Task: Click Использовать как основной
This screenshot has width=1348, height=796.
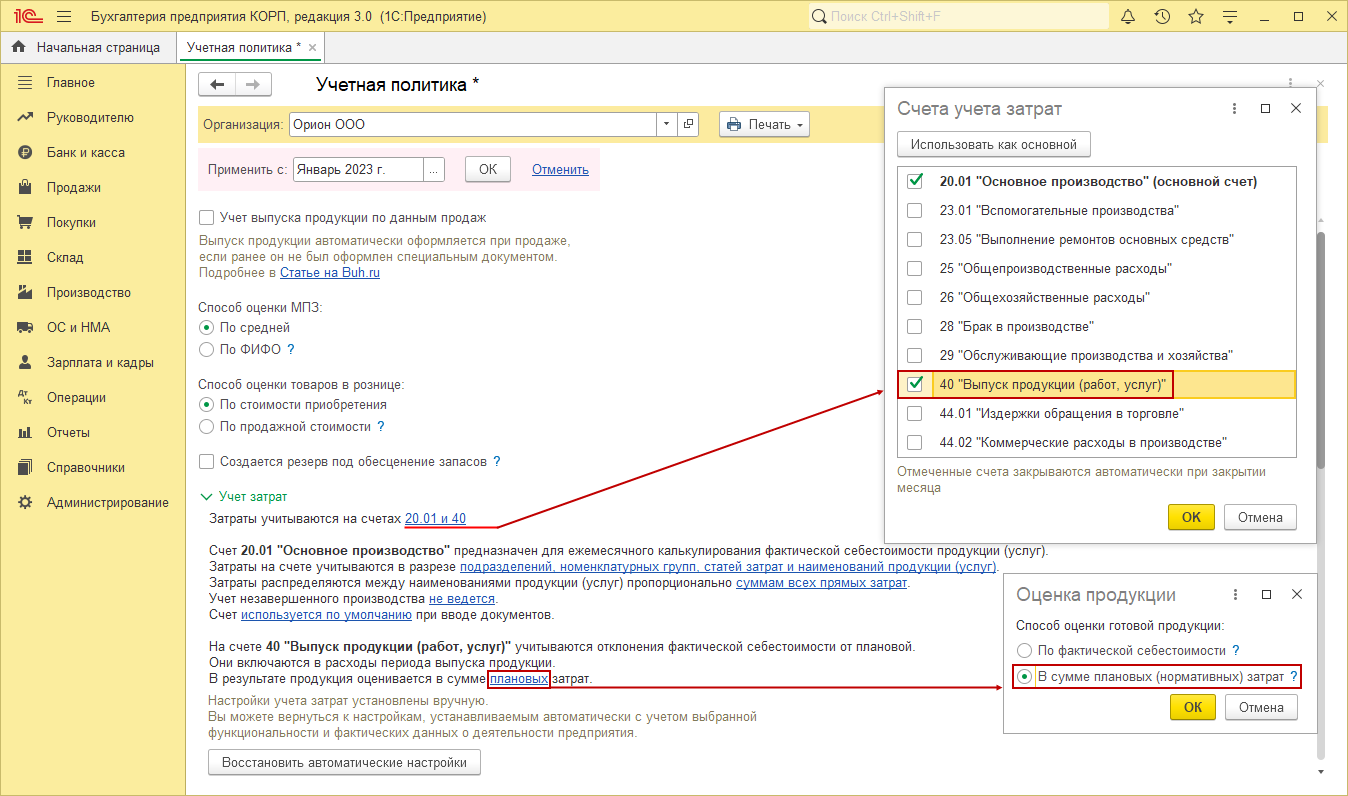Action: click(x=994, y=145)
